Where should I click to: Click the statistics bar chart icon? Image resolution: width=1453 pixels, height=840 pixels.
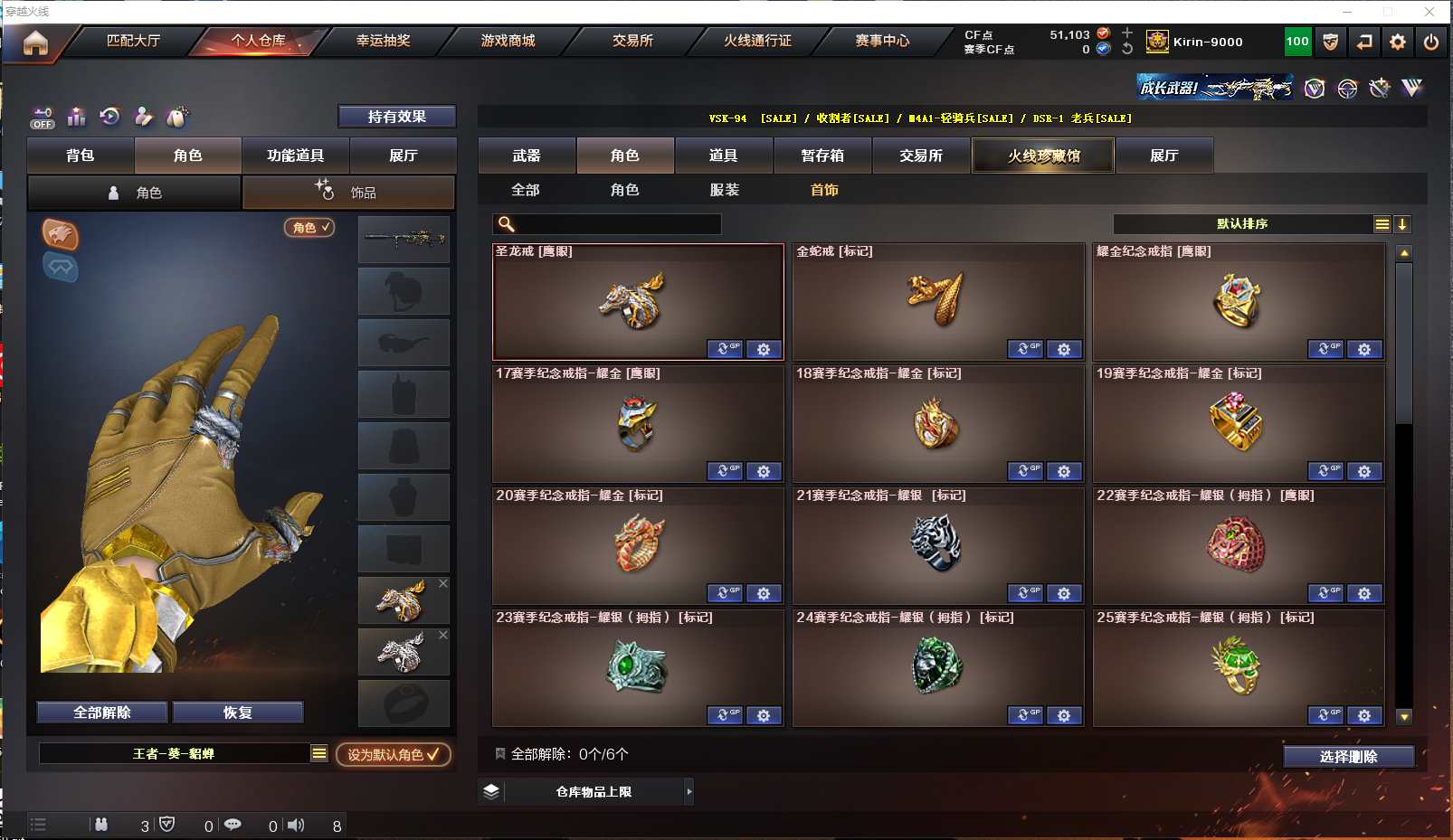point(77,117)
